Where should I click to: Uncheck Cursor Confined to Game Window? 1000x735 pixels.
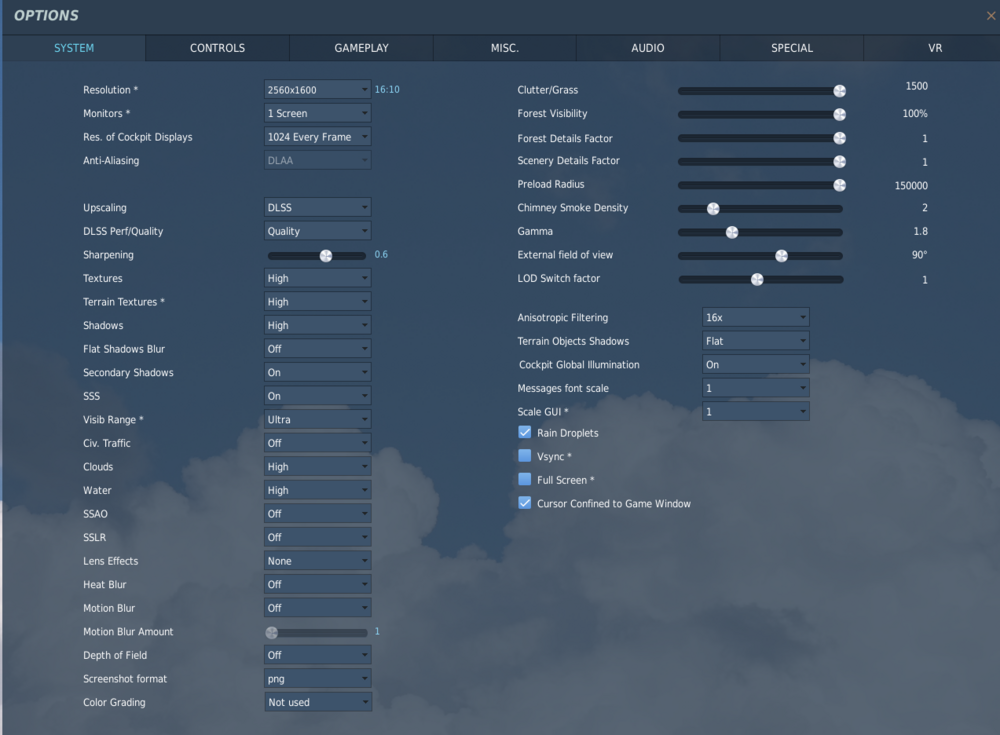tap(524, 503)
